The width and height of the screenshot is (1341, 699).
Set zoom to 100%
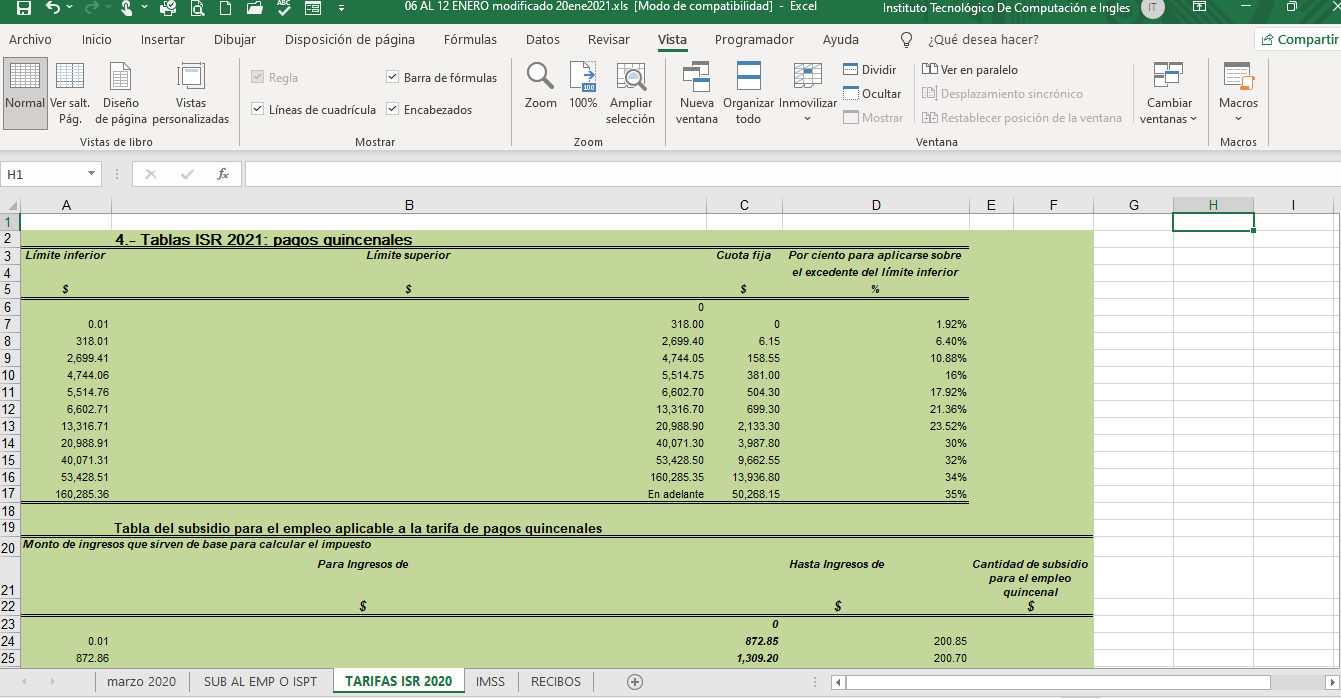coord(583,86)
